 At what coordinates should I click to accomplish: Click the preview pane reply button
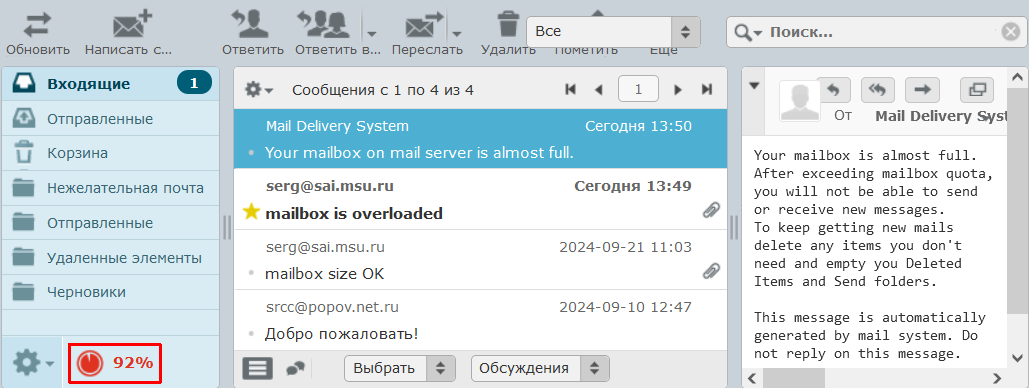tap(833, 90)
